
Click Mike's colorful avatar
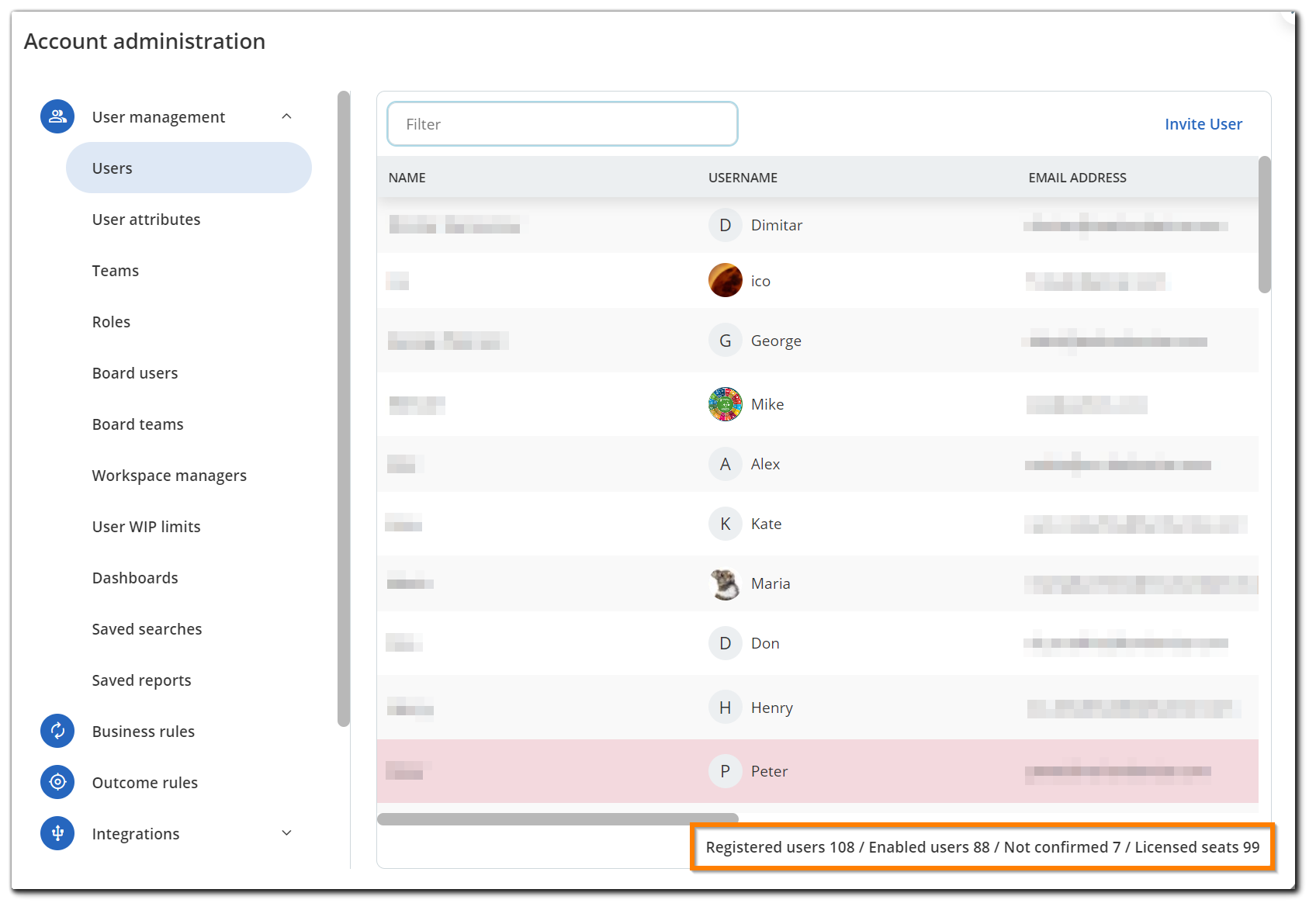[725, 404]
